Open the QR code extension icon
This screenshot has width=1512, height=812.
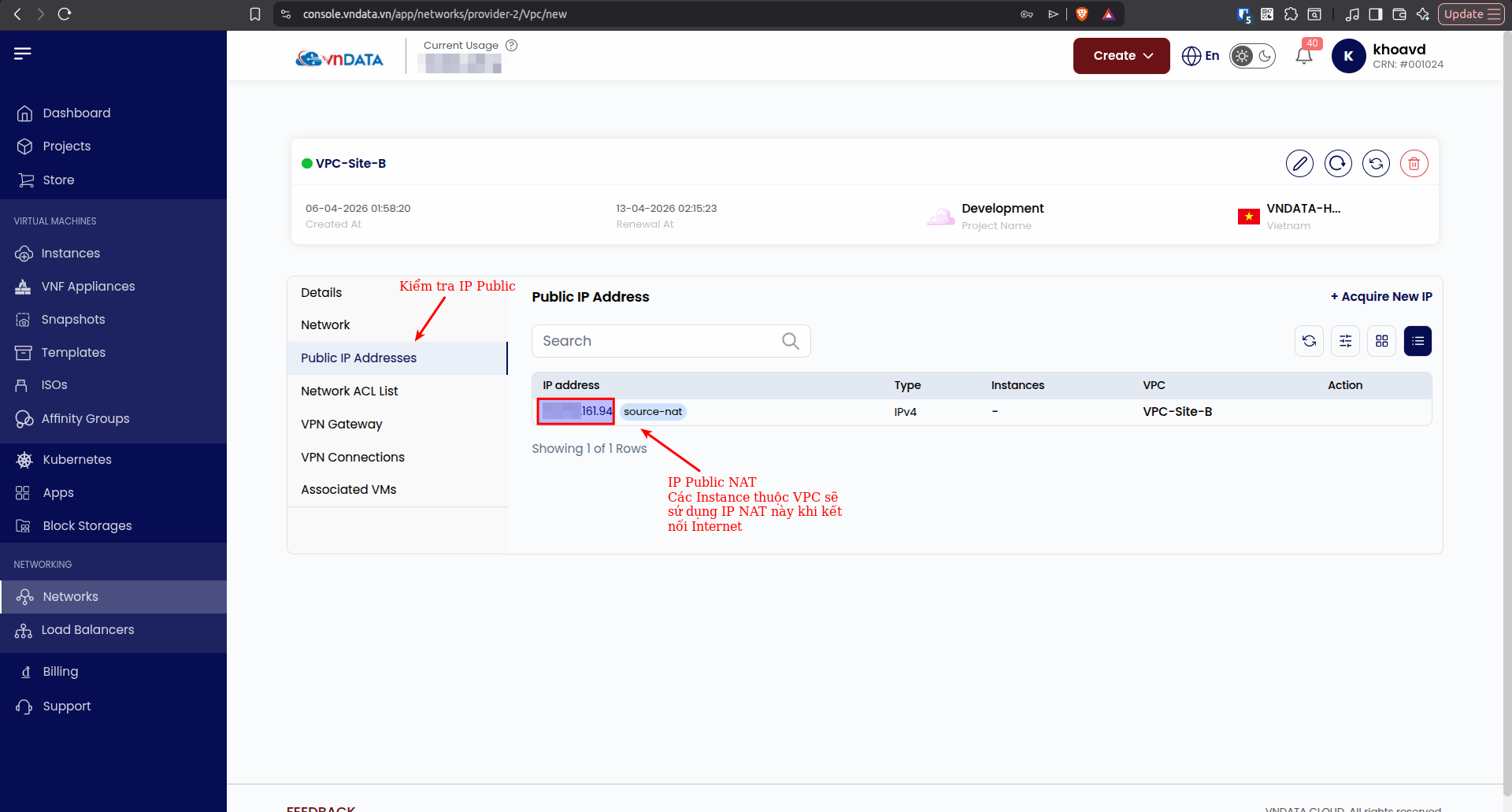coord(1267,14)
